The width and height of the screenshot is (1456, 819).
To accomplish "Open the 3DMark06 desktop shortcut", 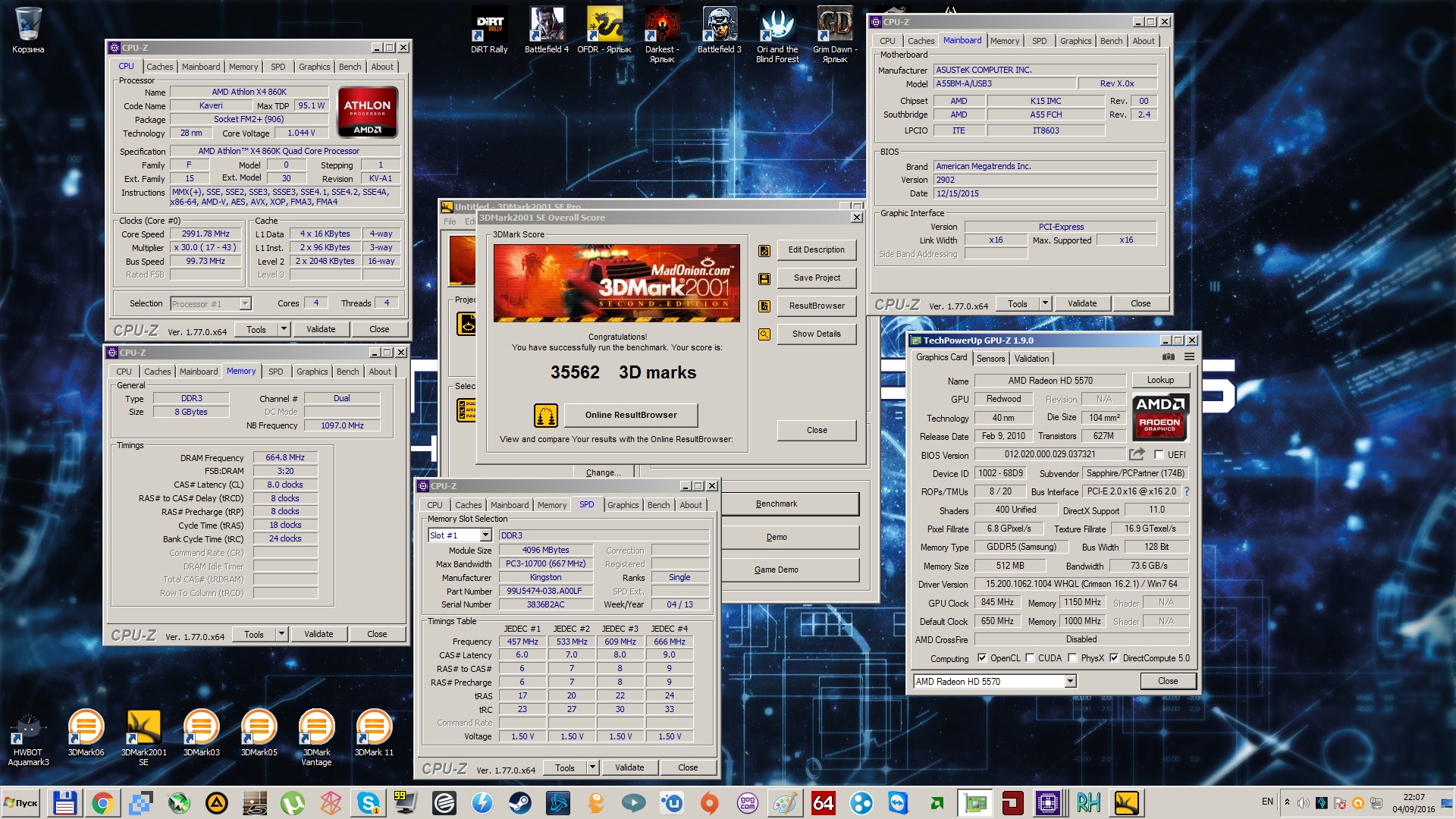I will pyautogui.click(x=86, y=733).
